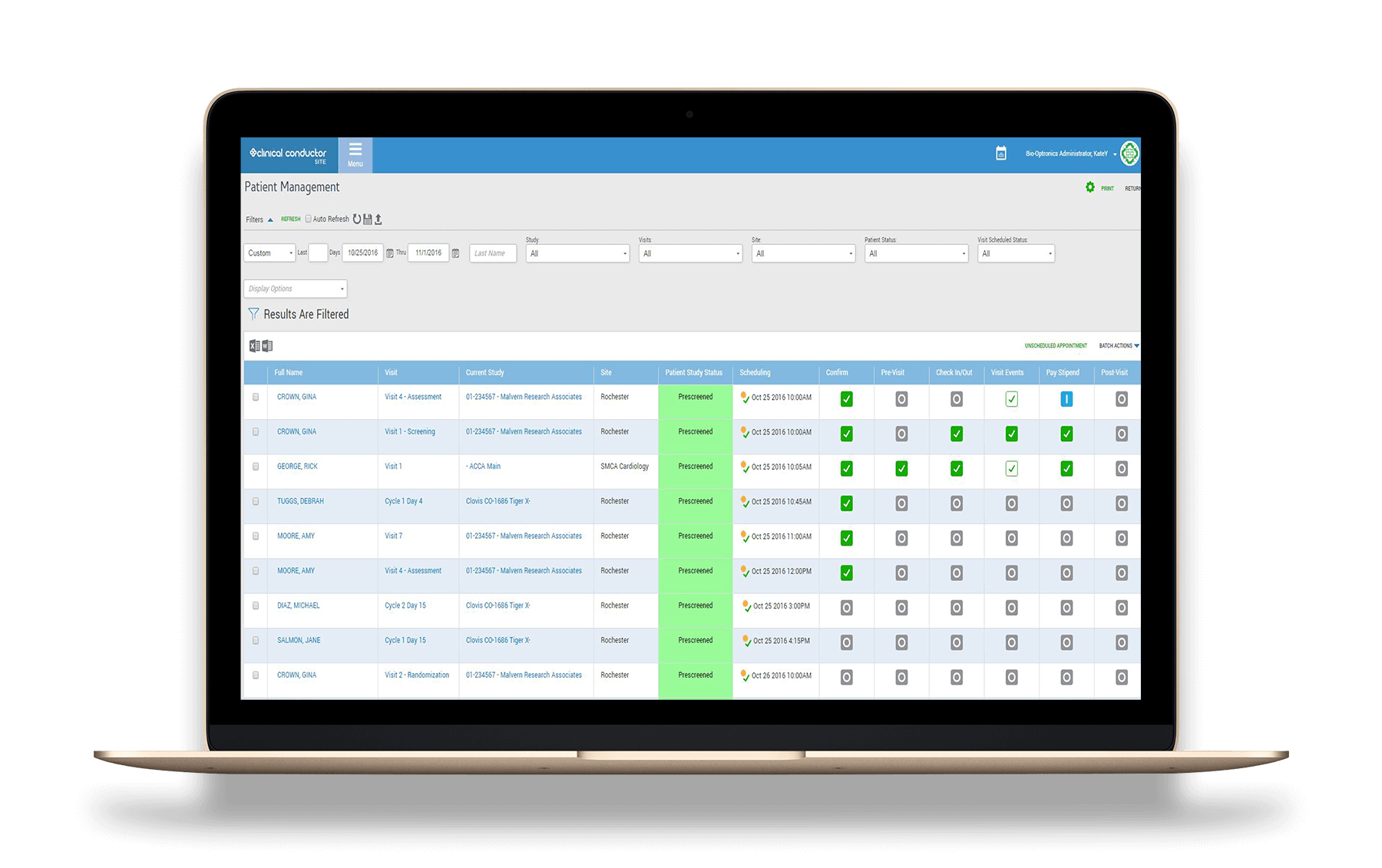The image size is (1382, 868).
Task: Export results to Excel
Action: point(255,345)
